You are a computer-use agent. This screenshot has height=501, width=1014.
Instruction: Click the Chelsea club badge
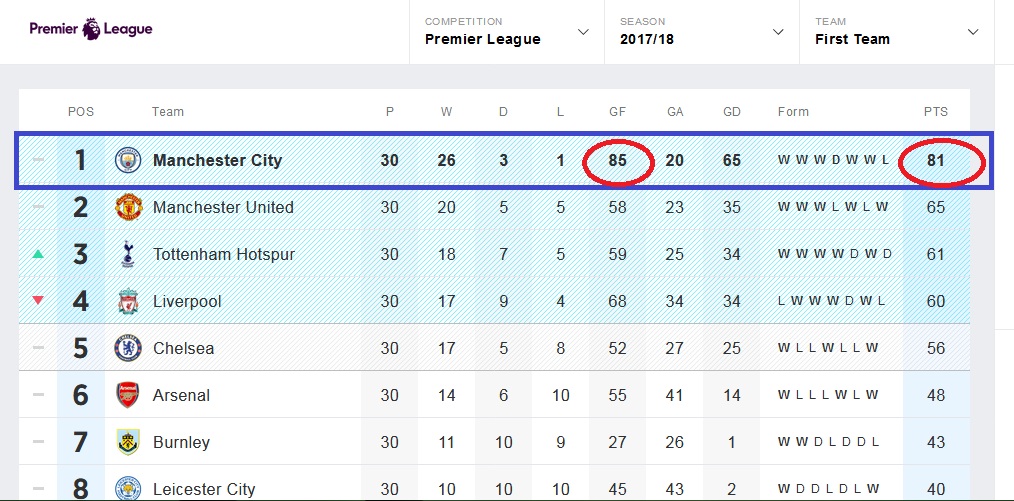(x=127, y=348)
